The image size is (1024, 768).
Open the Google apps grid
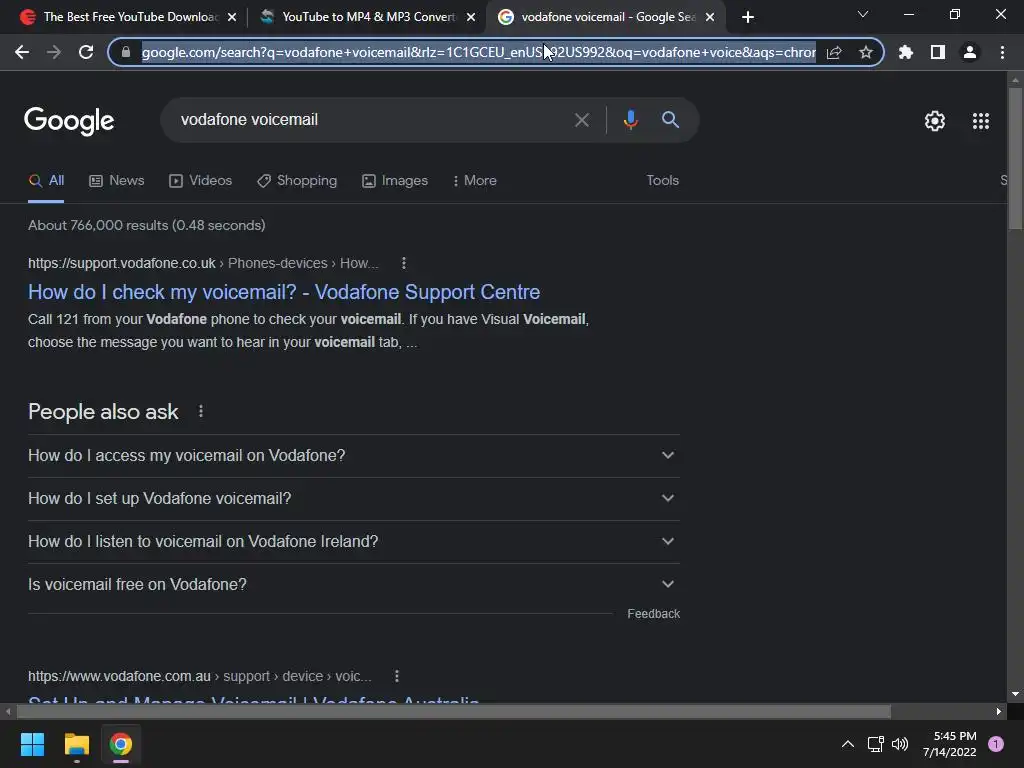[981, 121]
